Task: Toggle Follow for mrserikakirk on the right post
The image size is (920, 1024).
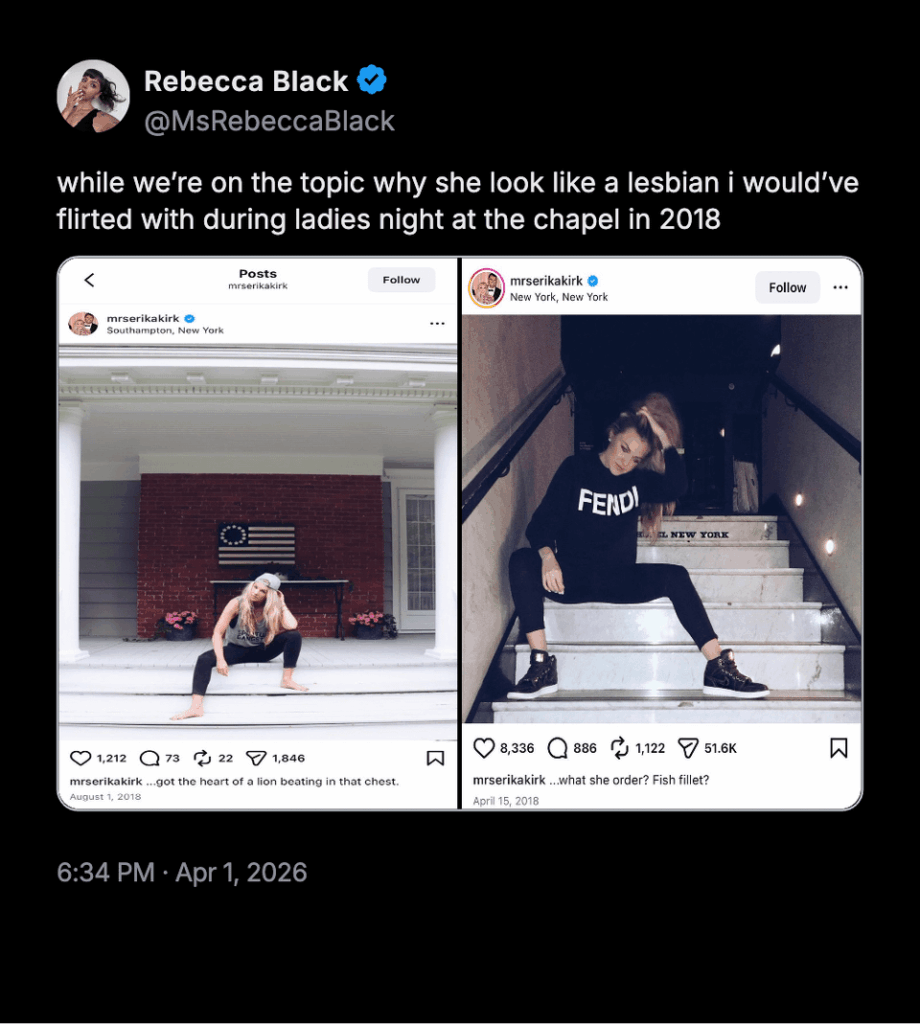Action: 787,287
